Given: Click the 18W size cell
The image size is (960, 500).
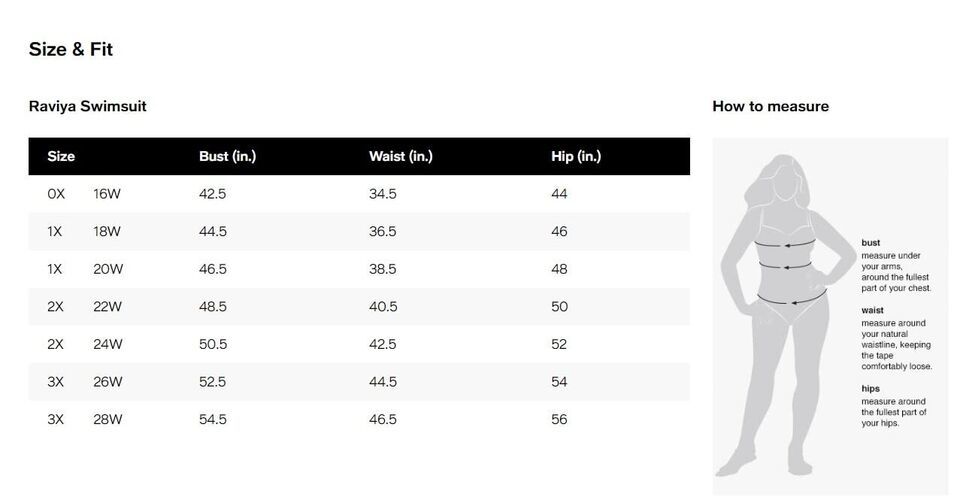Looking at the screenshot, I should [107, 231].
